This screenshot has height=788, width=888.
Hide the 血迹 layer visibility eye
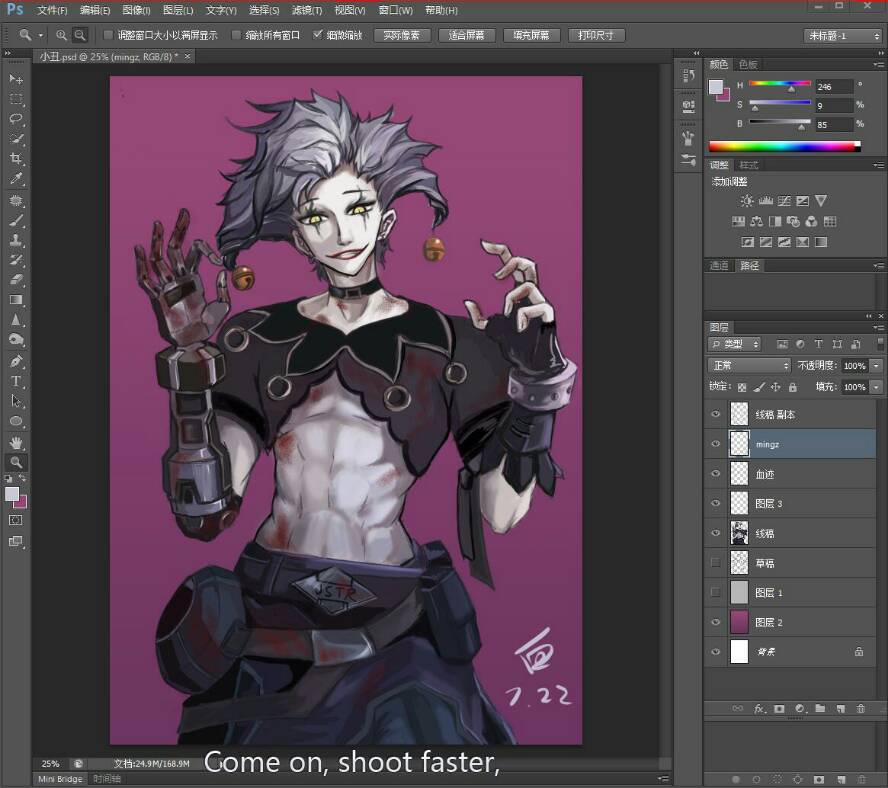tap(715, 473)
